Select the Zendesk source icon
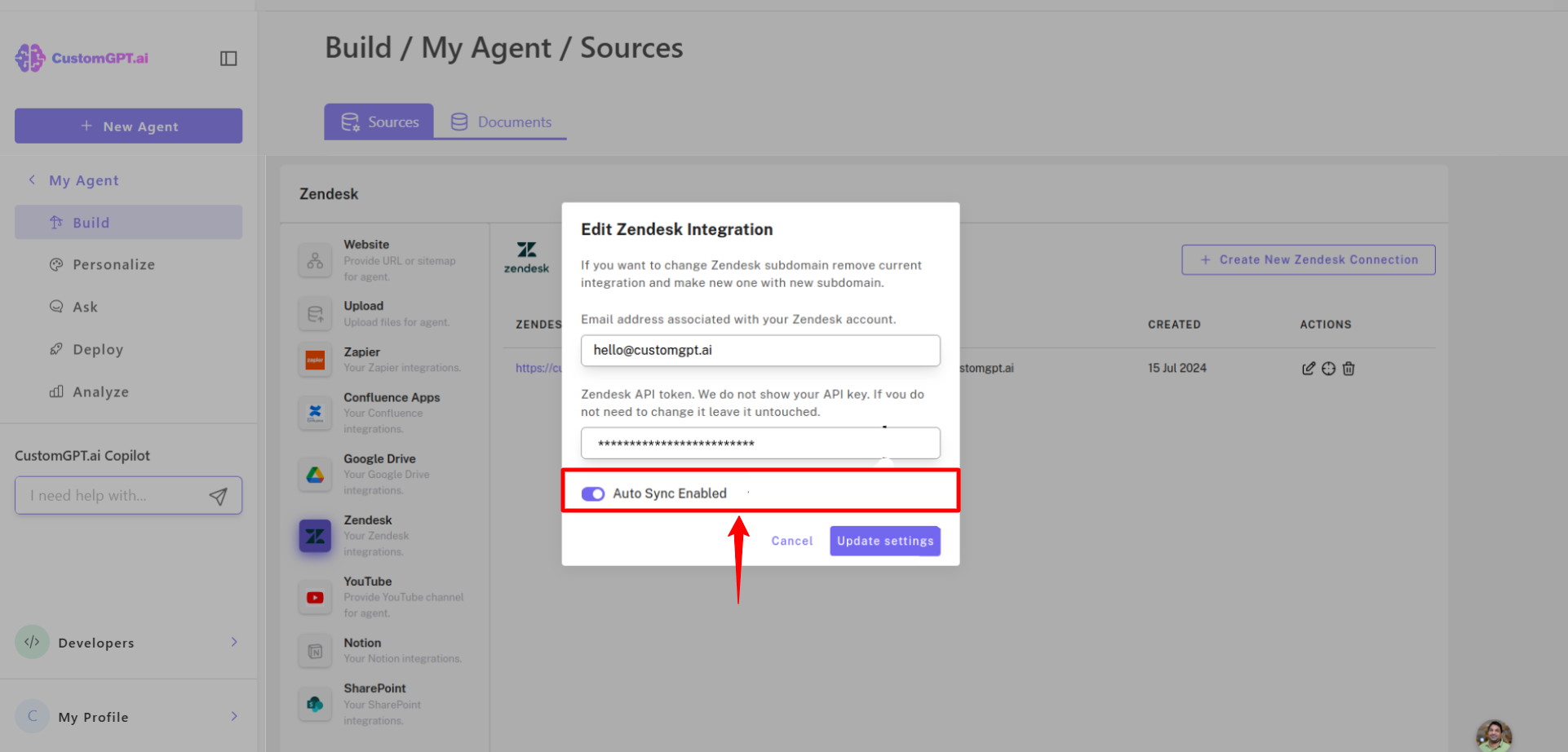Viewport: 1568px width, 752px height. [315, 536]
